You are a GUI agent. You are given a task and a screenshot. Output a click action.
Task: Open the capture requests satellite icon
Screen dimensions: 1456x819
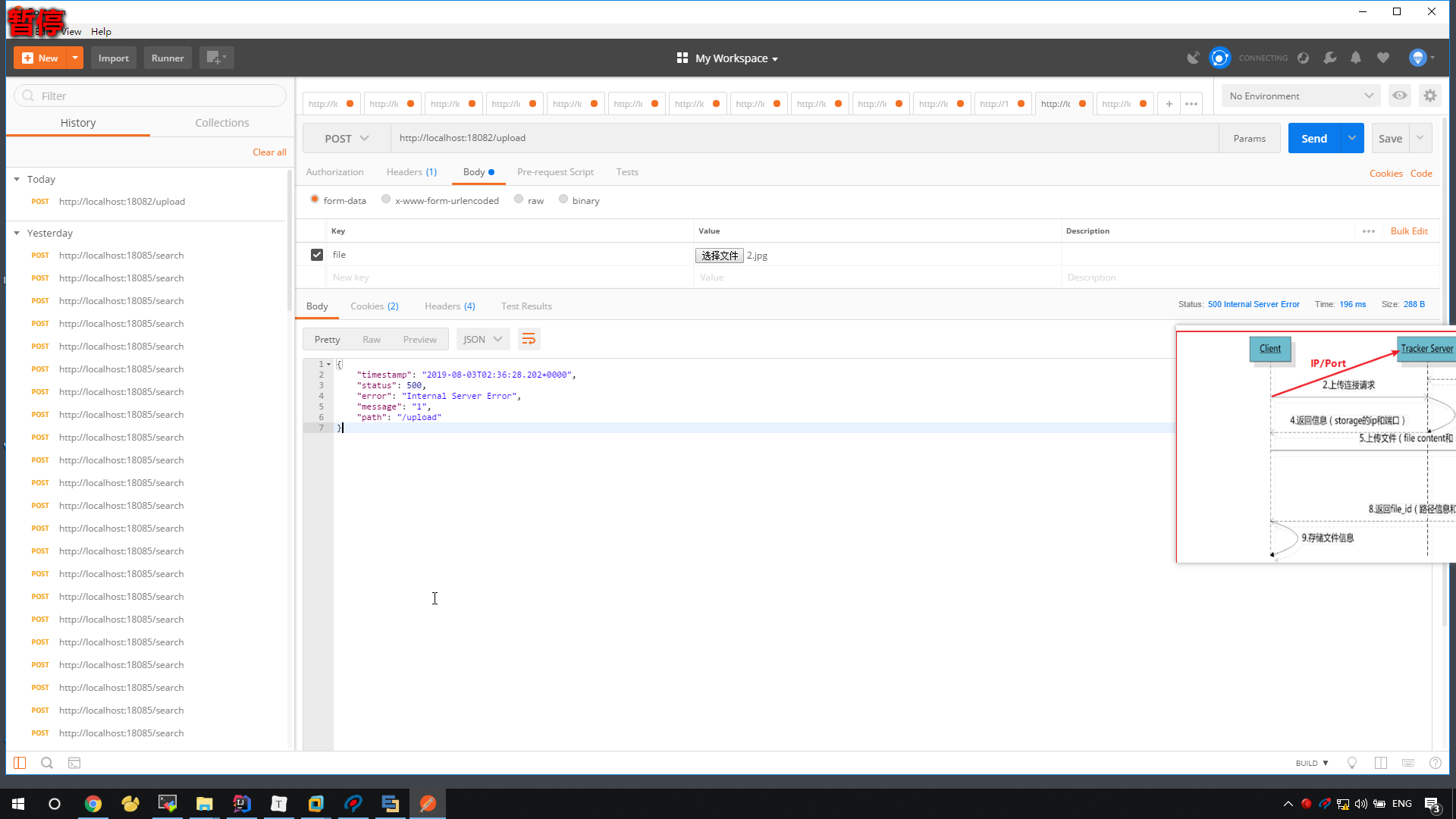[x=1193, y=58]
